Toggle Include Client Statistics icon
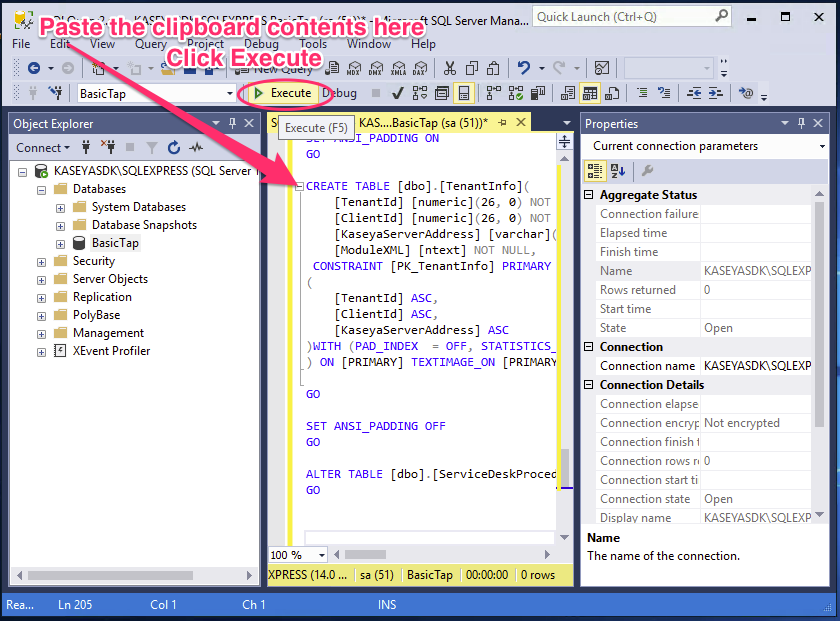The width and height of the screenshot is (840, 621). [x=538, y=94]
